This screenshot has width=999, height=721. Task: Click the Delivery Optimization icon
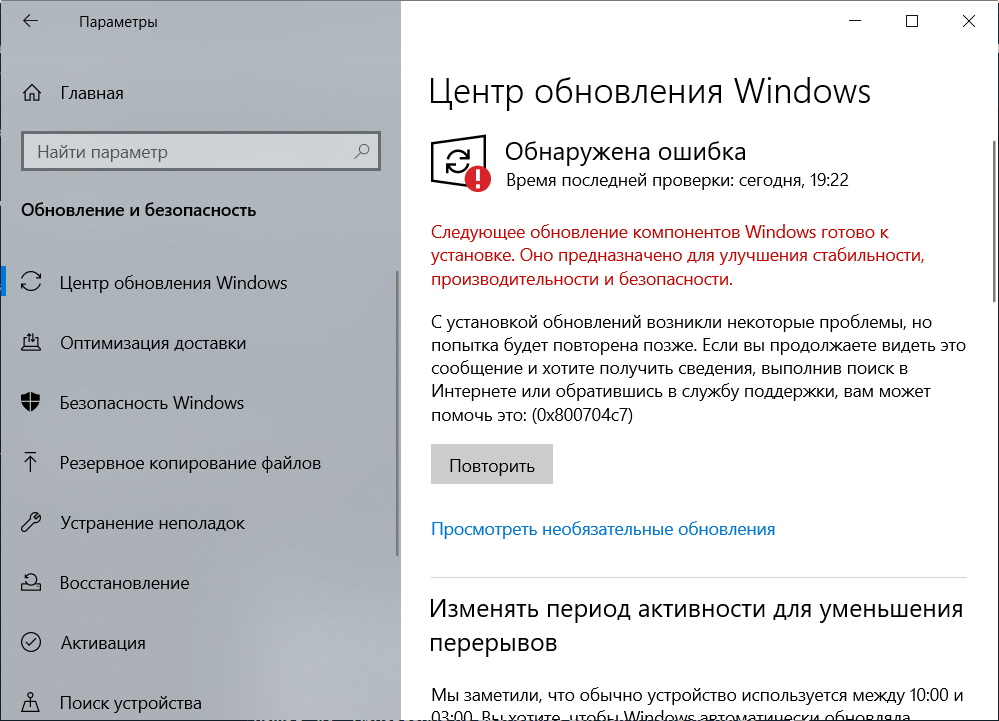(x=31, y=342)
